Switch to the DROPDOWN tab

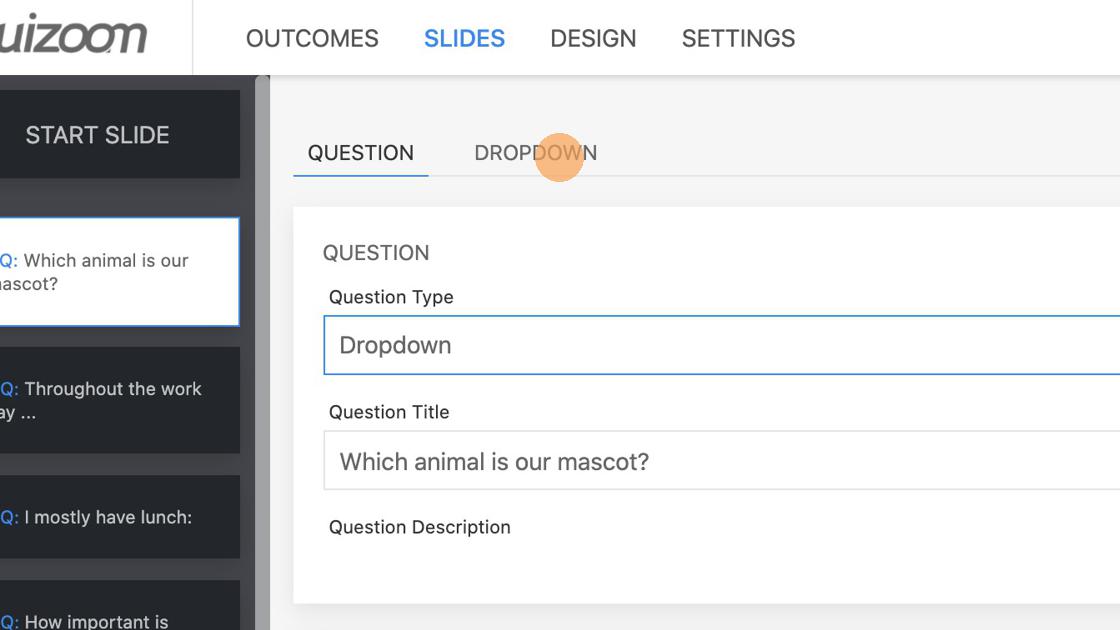pos(535,153)
